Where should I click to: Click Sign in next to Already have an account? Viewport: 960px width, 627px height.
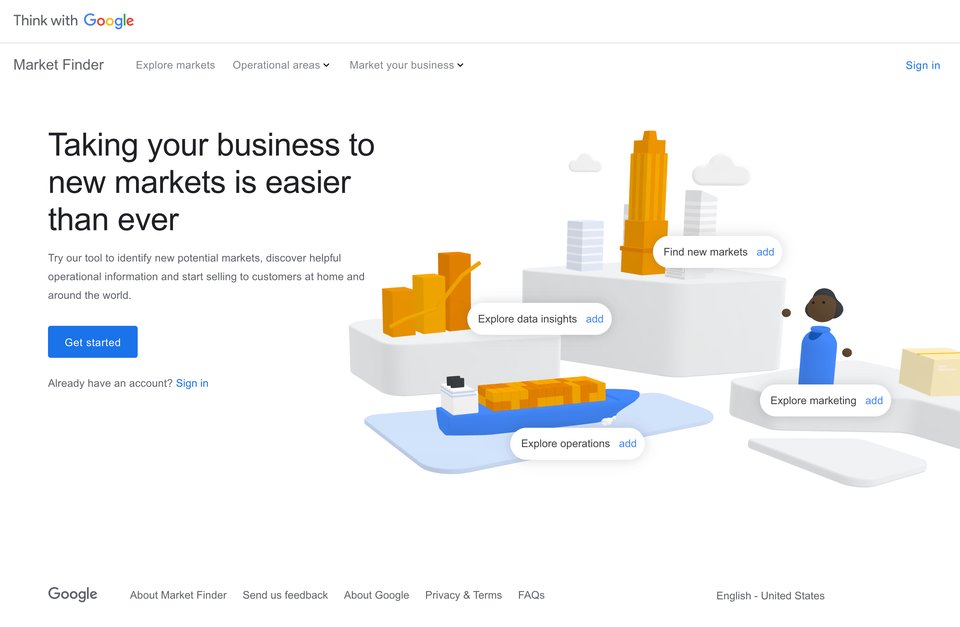[x=192, y=383]
